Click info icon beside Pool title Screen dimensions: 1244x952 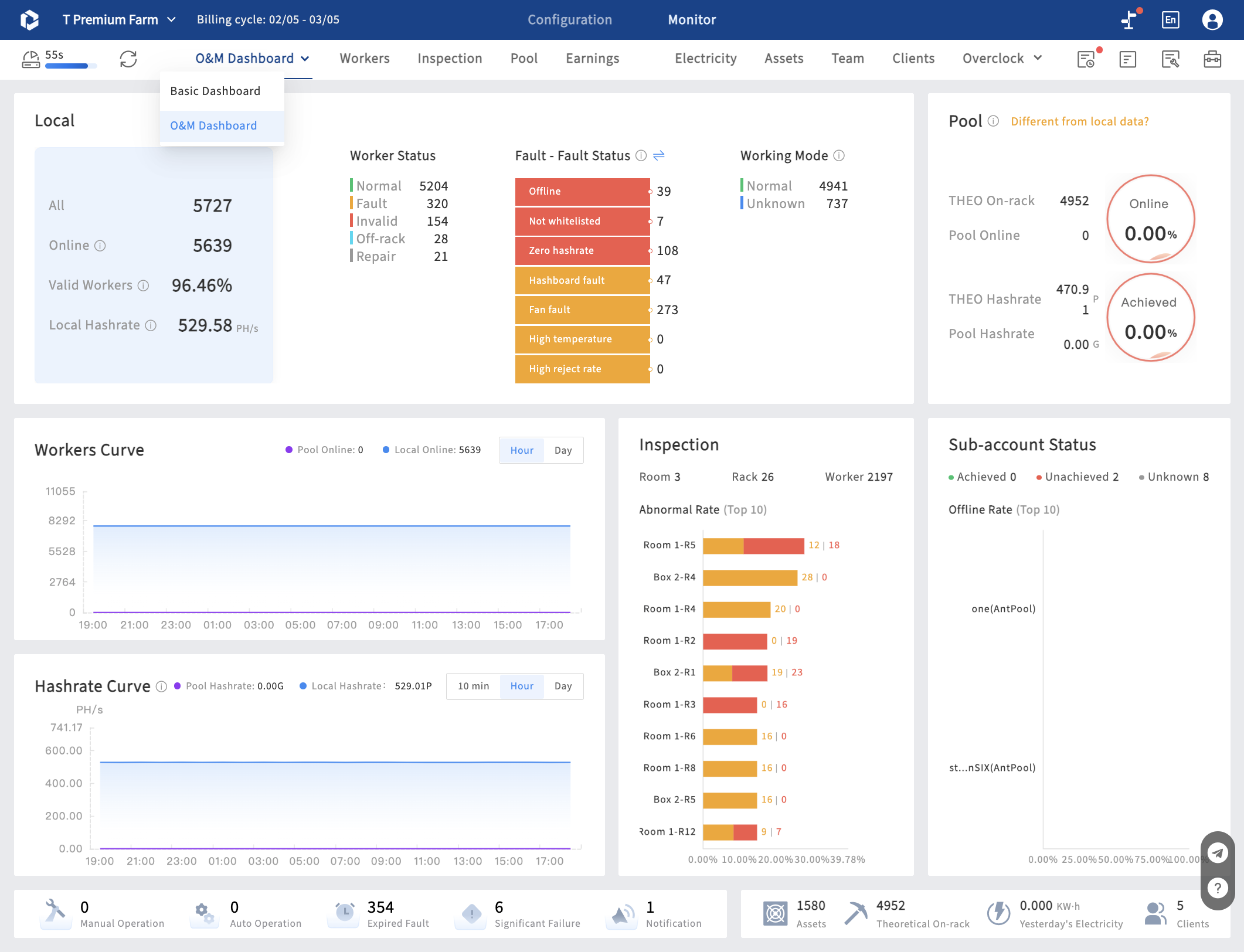click(x=993, y=121)
